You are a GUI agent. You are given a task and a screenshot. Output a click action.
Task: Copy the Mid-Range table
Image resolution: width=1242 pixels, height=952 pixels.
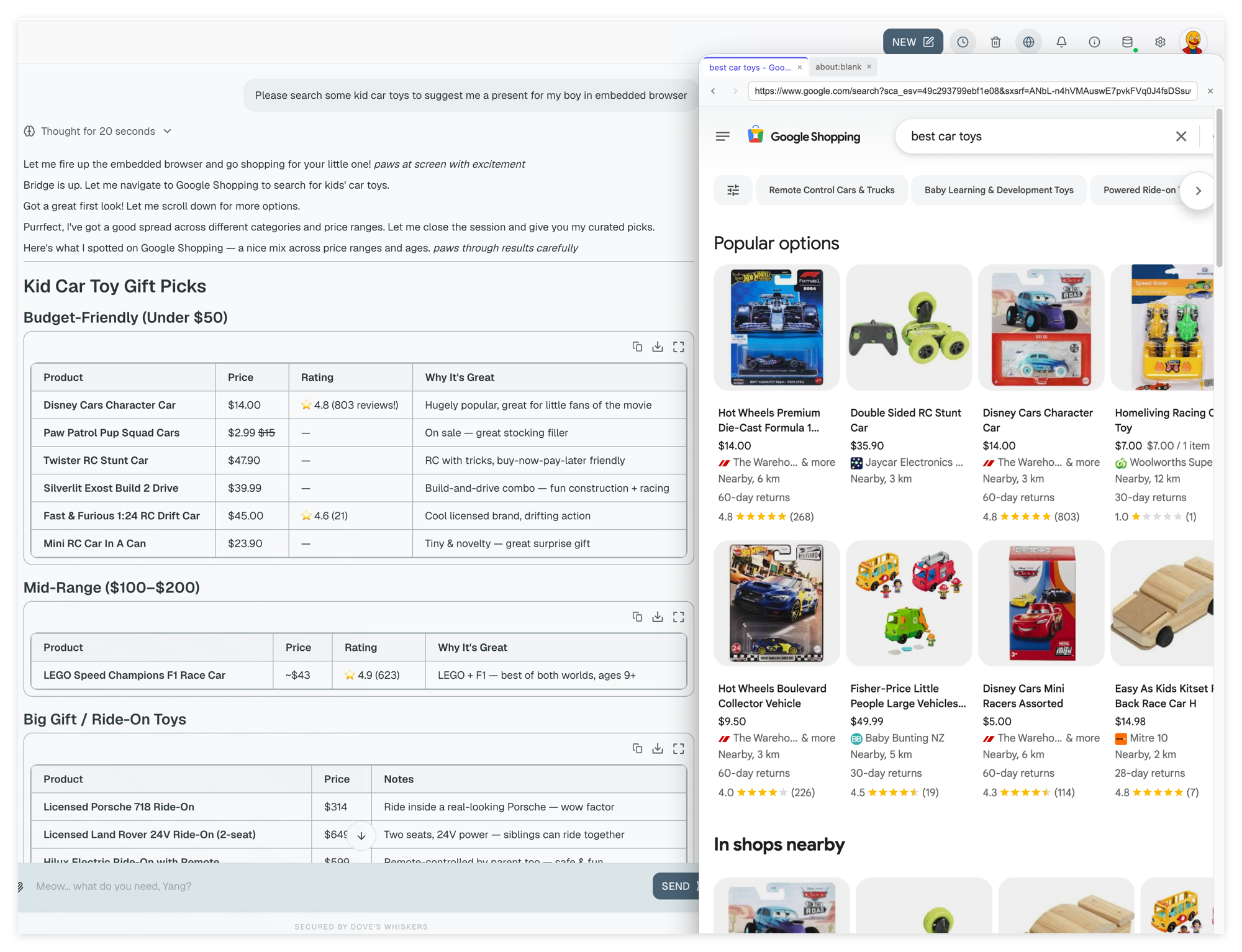(637, 617)
